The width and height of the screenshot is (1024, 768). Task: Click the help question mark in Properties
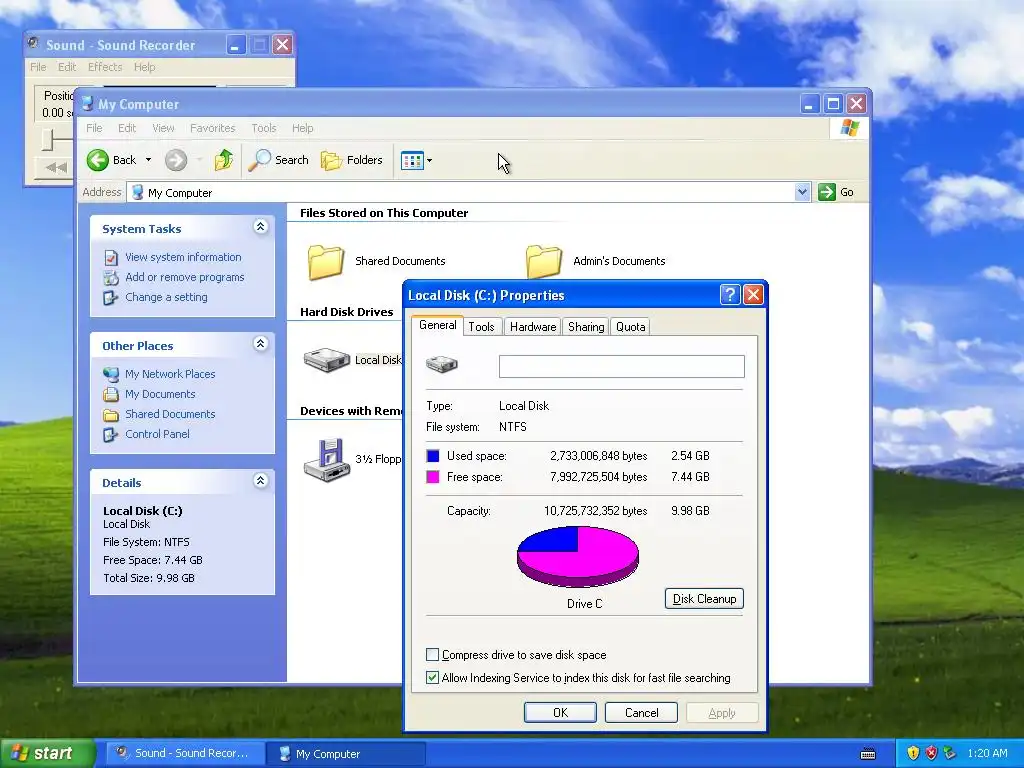(729, 295)
